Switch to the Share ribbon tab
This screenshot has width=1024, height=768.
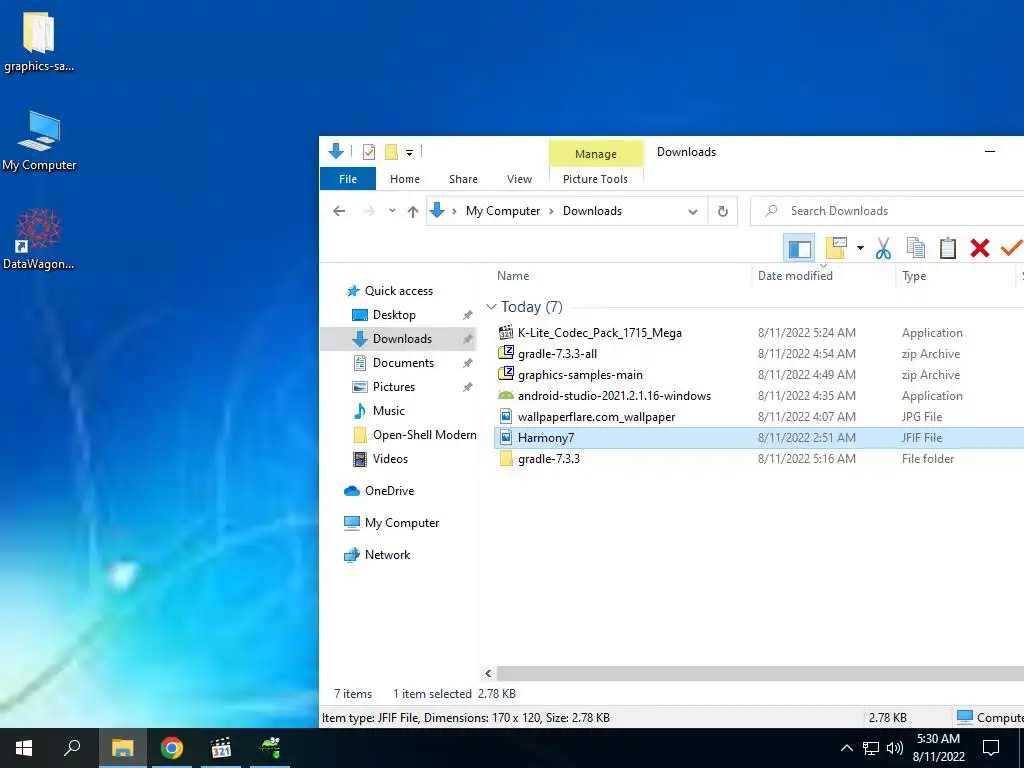(463, 179)
